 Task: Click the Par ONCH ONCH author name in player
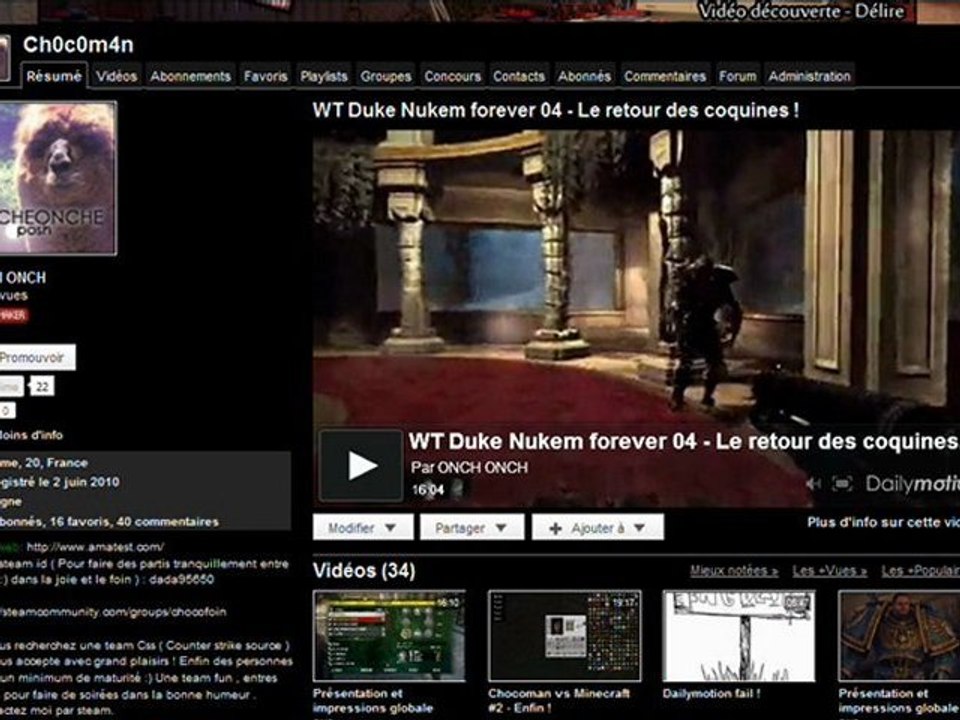[470, 468]
